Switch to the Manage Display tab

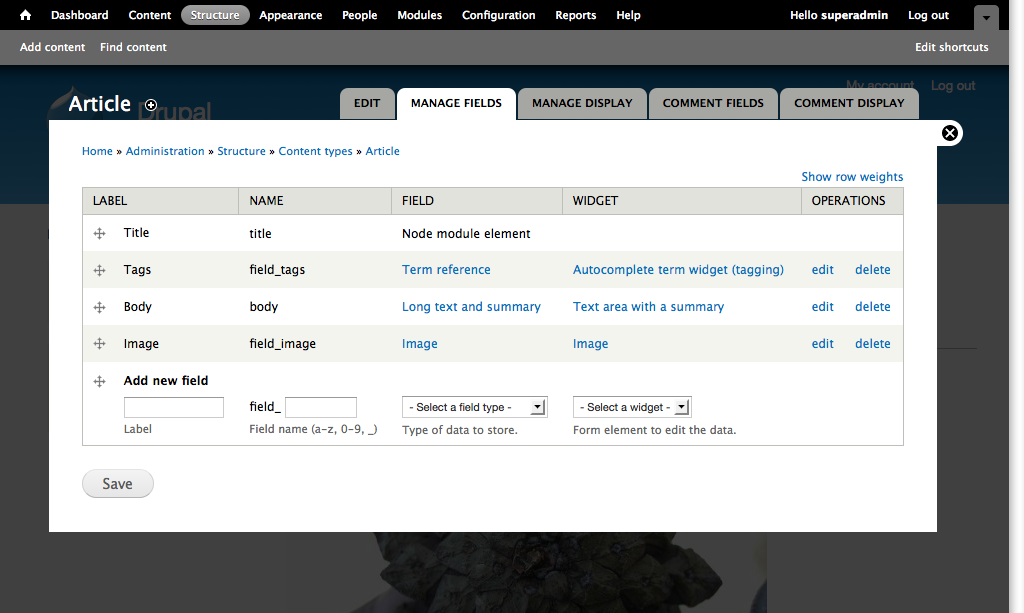click(x=582, y=103)
